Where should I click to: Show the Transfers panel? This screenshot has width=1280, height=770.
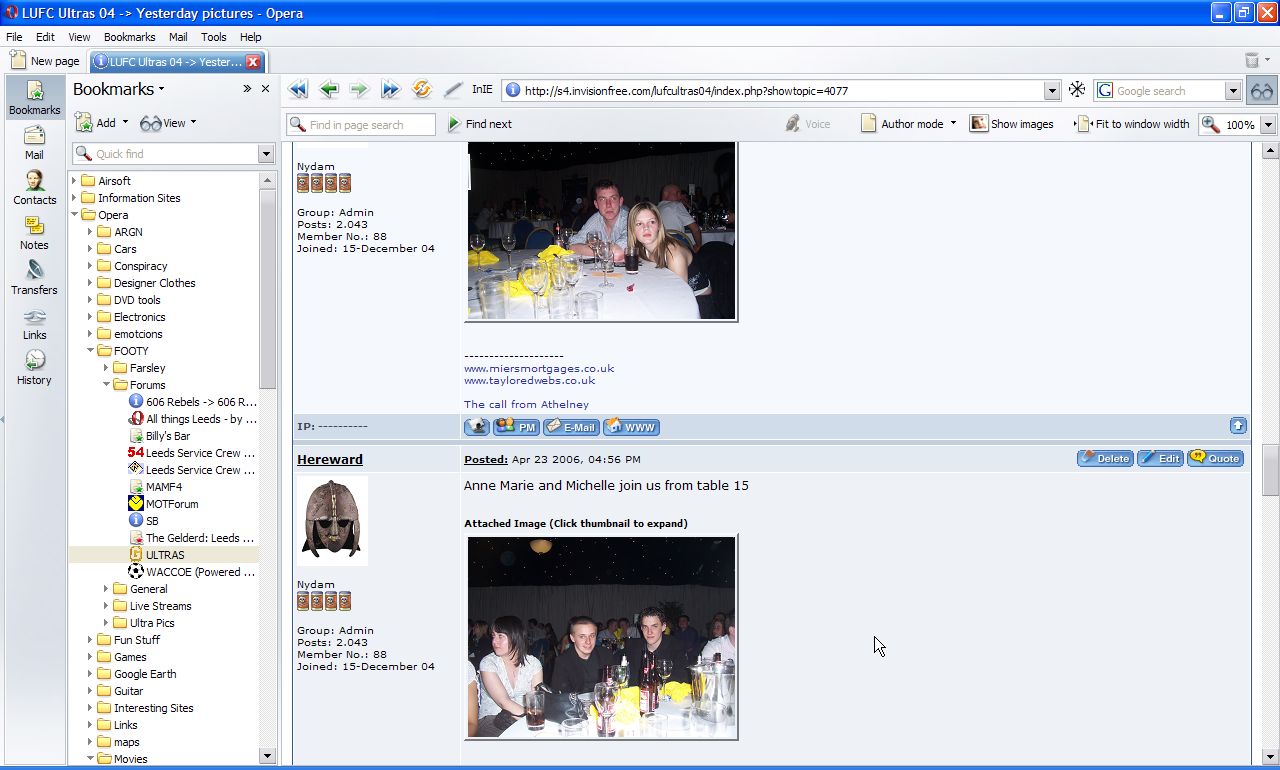[x=34, y=278]
